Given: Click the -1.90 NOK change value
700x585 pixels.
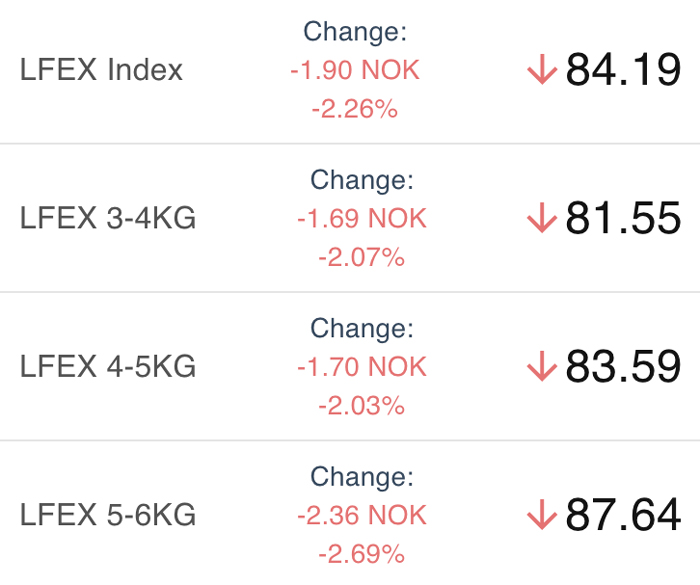Looking at the screenshot, I should [x=355, y=70].
